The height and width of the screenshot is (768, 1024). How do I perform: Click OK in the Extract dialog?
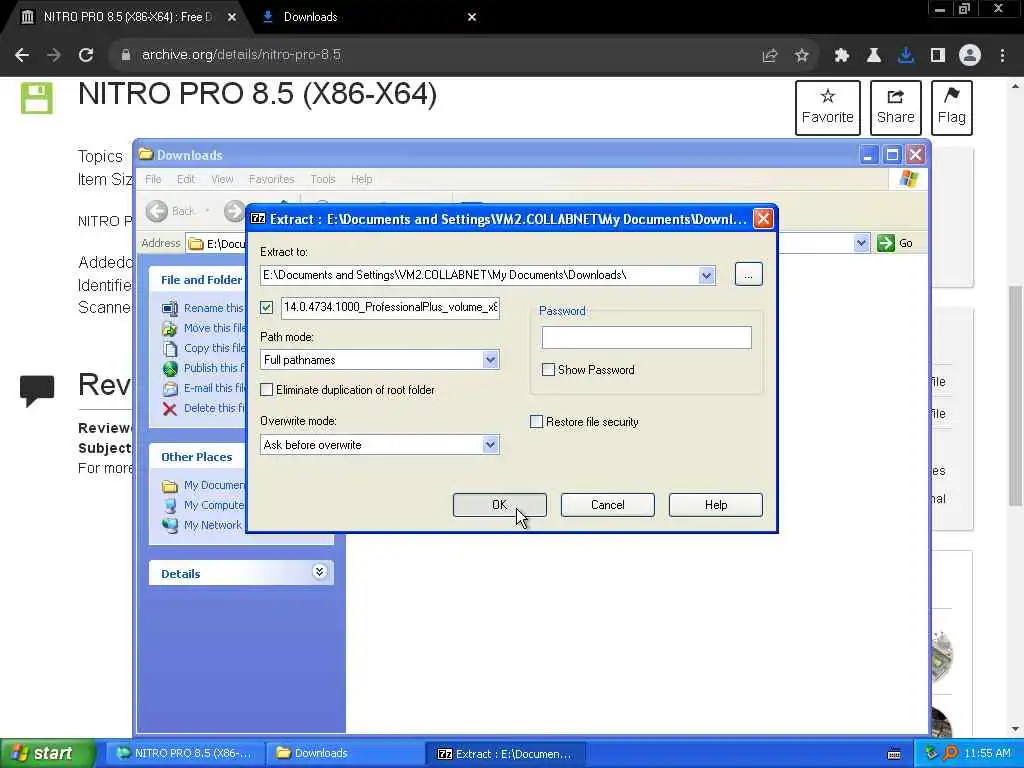[x=500, y=505]
